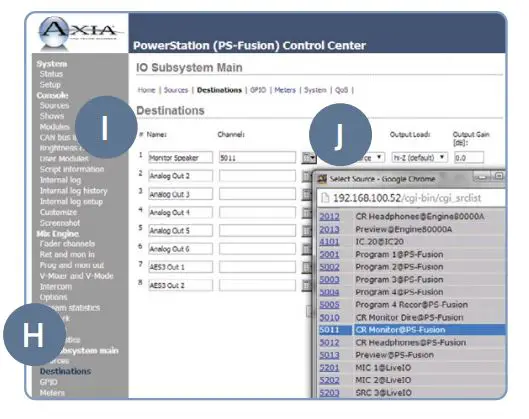The image size is (529, 419).
Task: Open V-Mixer and V-Mode page
Action: [x=77, y=276]
